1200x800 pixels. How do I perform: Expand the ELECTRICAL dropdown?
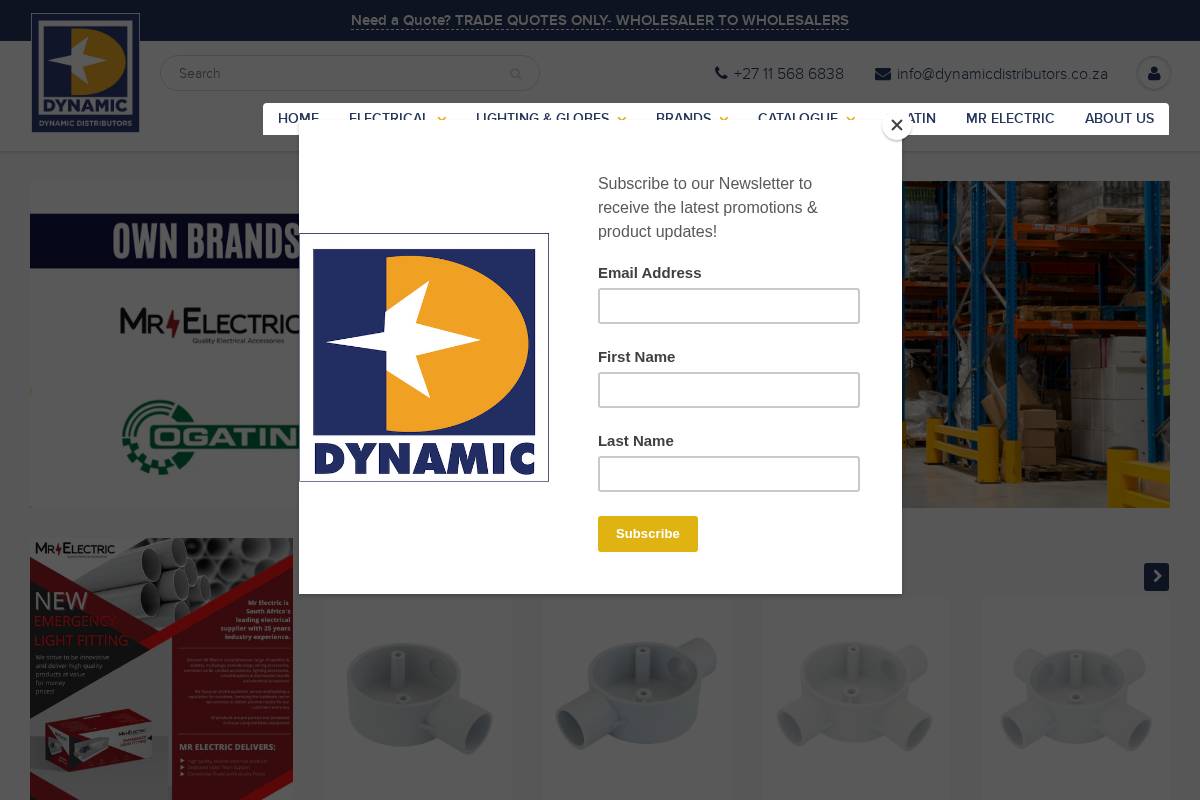click(389, 119)
